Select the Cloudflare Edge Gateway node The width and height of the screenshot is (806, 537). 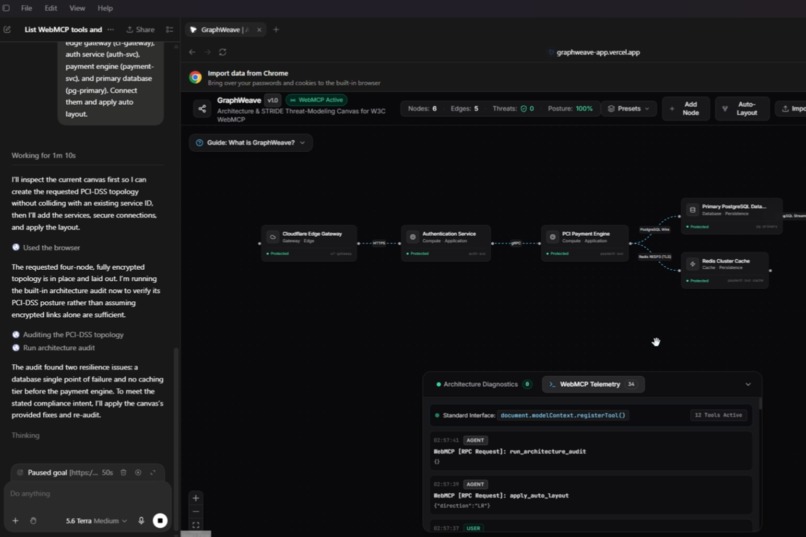309,243
